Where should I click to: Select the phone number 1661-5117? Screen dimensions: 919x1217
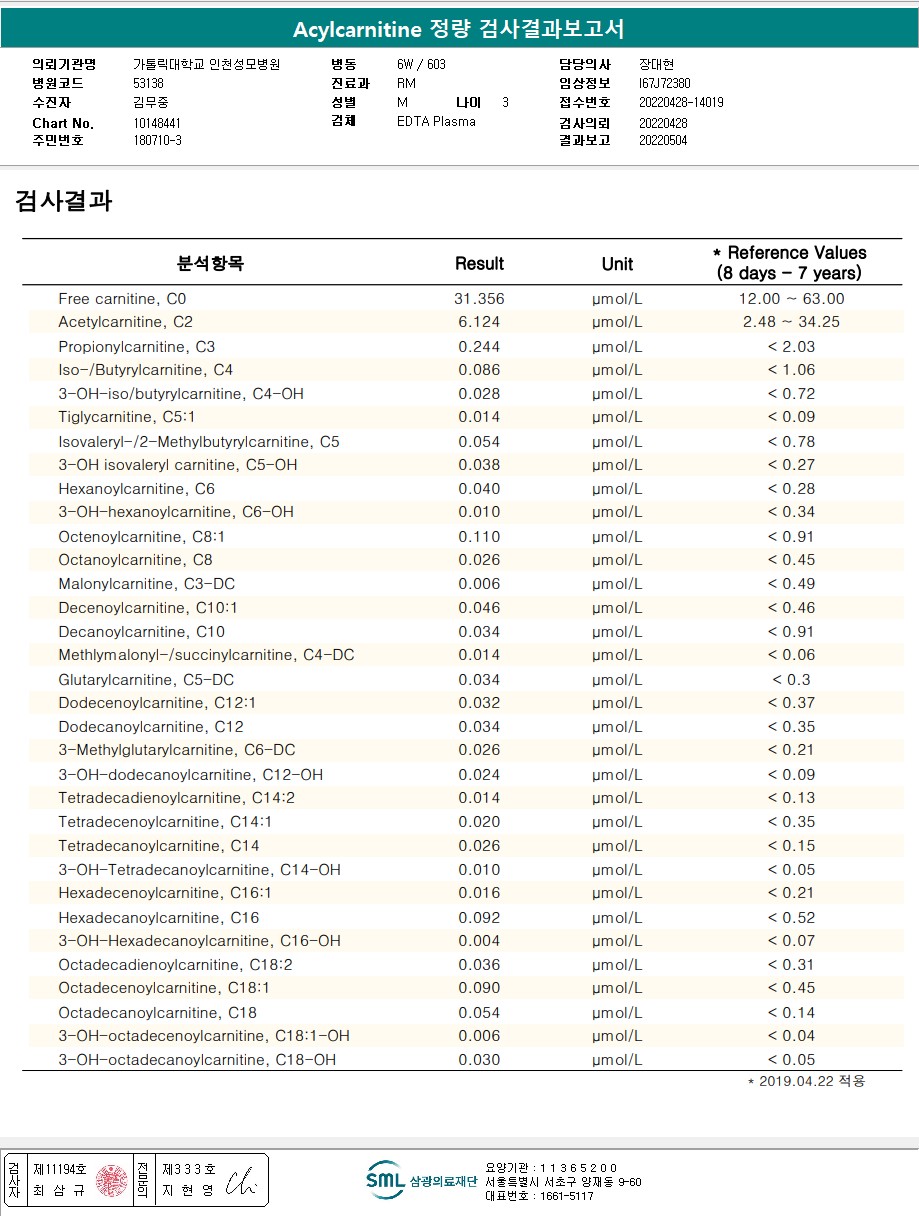pyautogui.click(x=567, y=1196)
